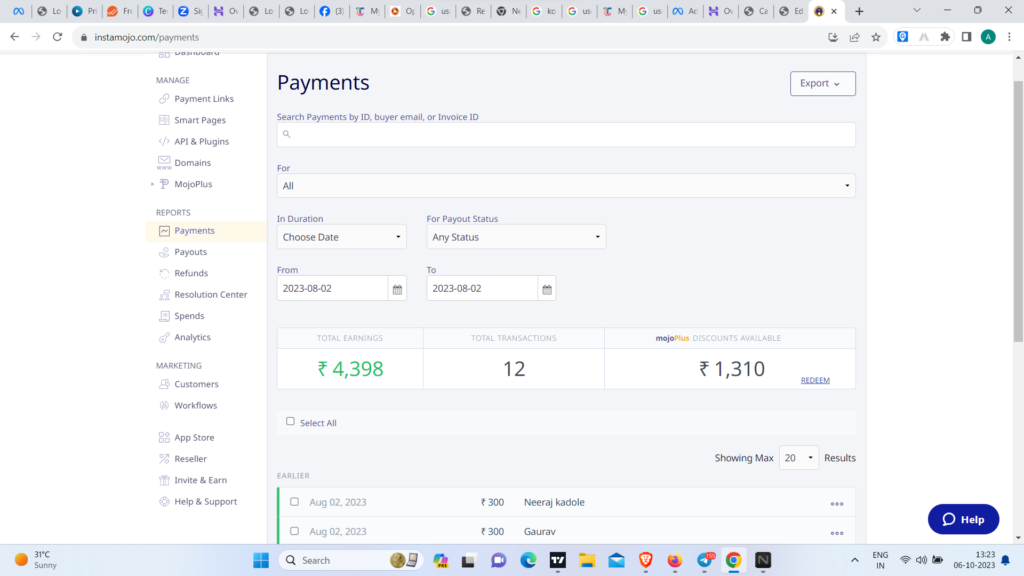
Task: Reload the page using the refresh icon
Action: pyautogui.click(x=58, y=37)
